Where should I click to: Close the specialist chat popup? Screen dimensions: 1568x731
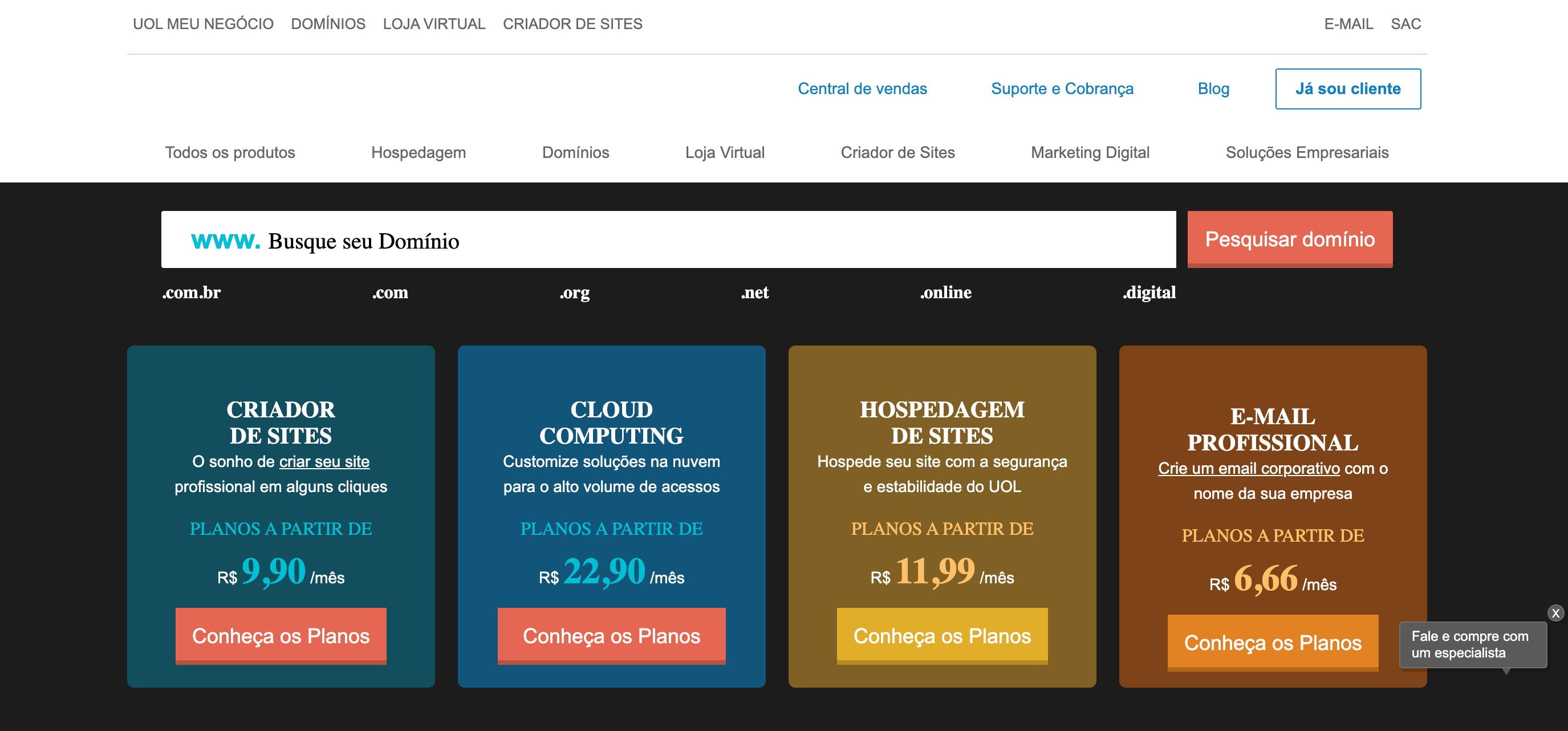click(x=1555, y=613)
